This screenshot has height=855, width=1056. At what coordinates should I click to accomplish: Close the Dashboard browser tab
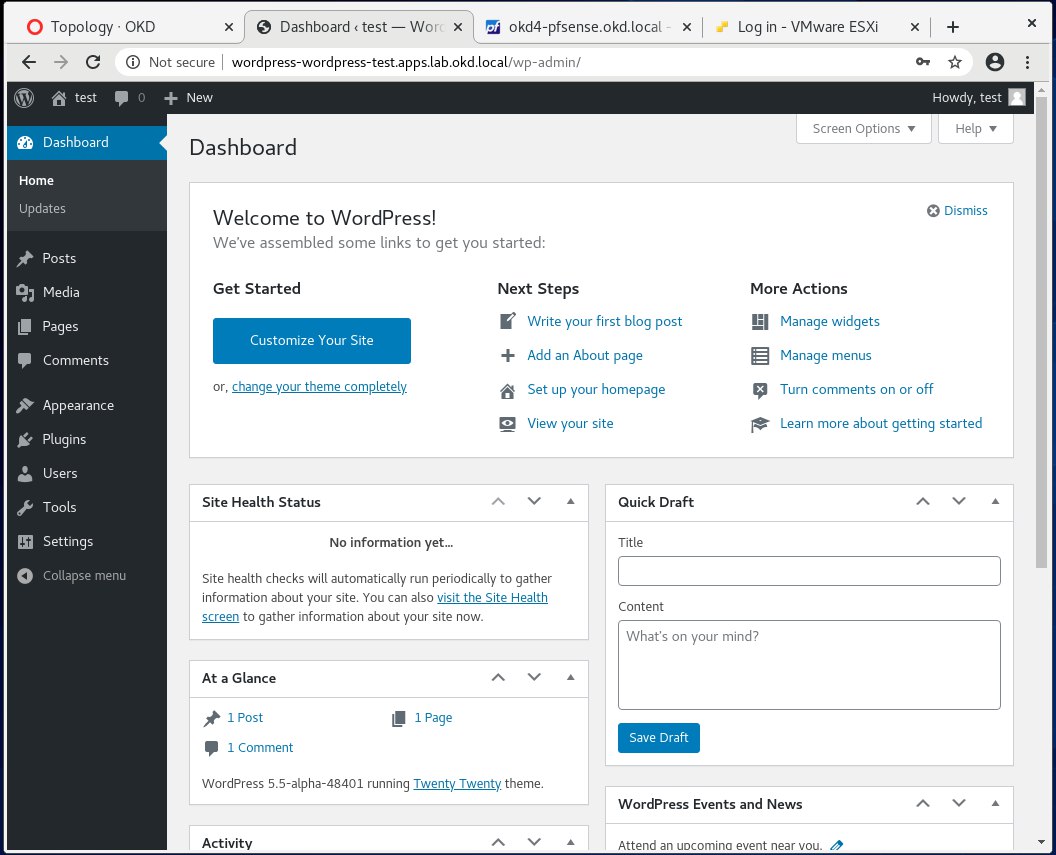pyautogui.click(x=458, y=27)
